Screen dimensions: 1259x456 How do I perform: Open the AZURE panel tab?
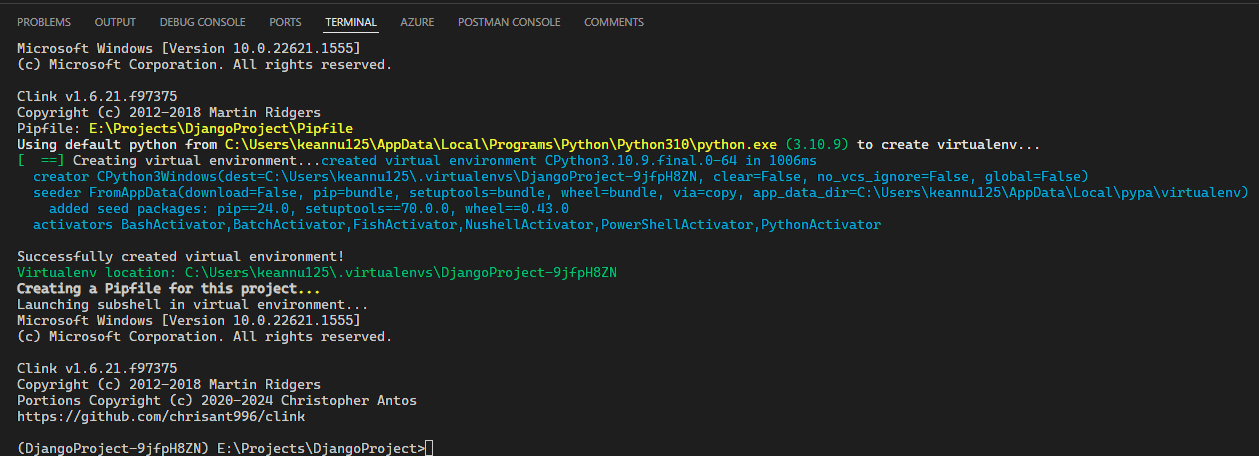[417, 22]
